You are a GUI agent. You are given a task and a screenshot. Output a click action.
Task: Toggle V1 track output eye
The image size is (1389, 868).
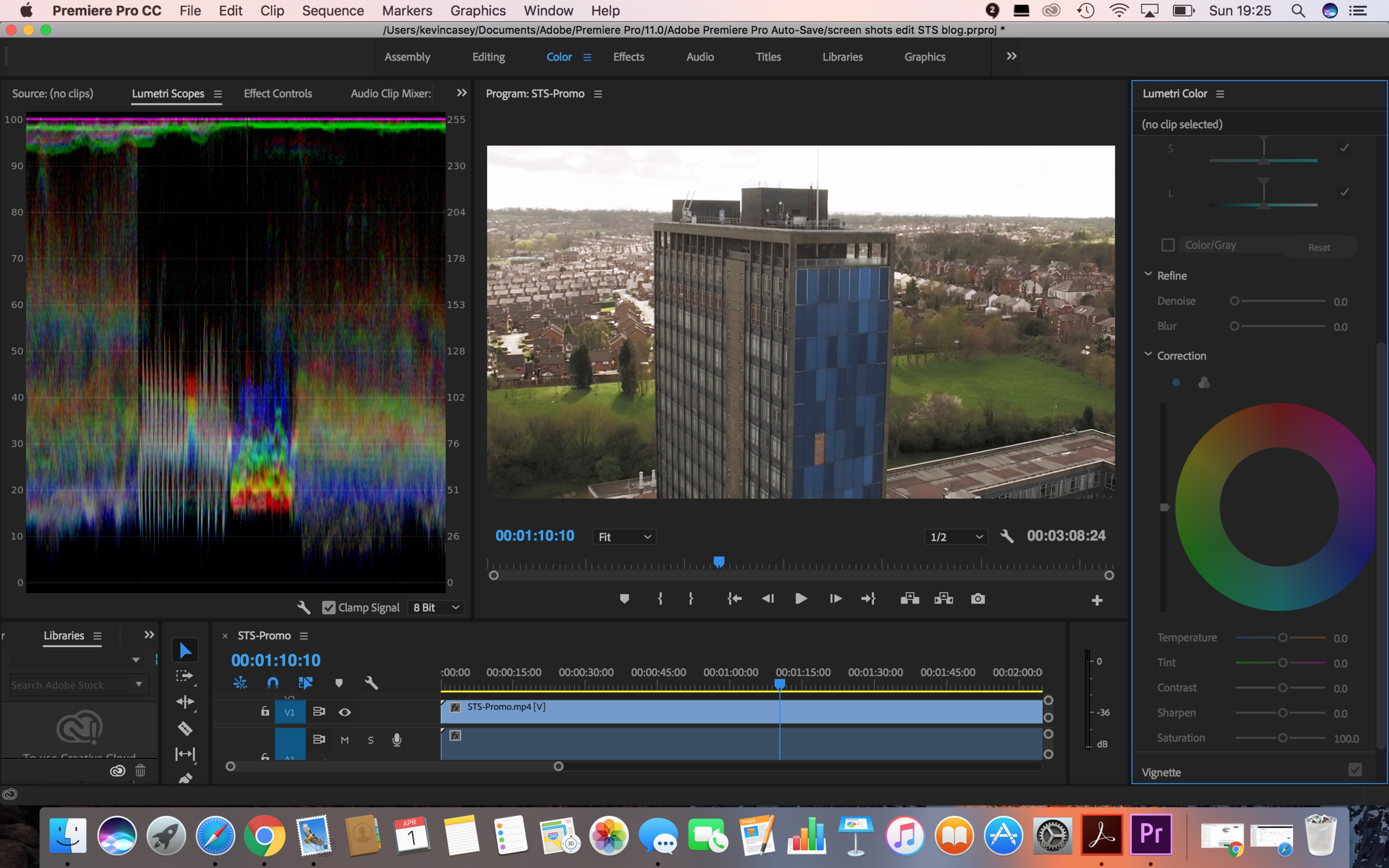(344, 712)
